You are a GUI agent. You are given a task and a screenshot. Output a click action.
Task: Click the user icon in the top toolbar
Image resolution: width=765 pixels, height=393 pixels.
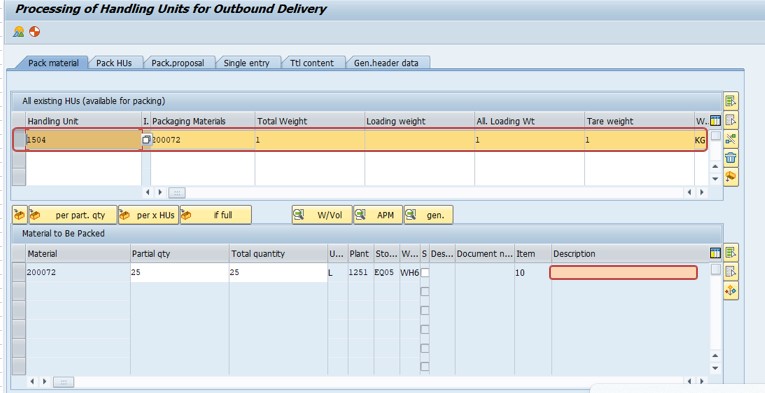(19, 32)
